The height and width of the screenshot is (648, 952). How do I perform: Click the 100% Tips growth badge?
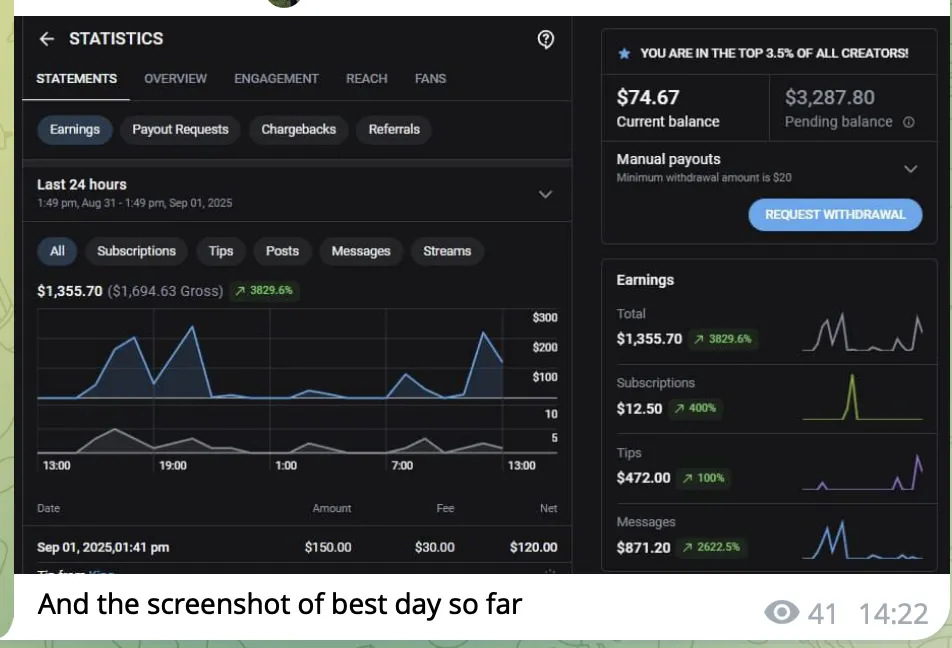tap(704, 478)
